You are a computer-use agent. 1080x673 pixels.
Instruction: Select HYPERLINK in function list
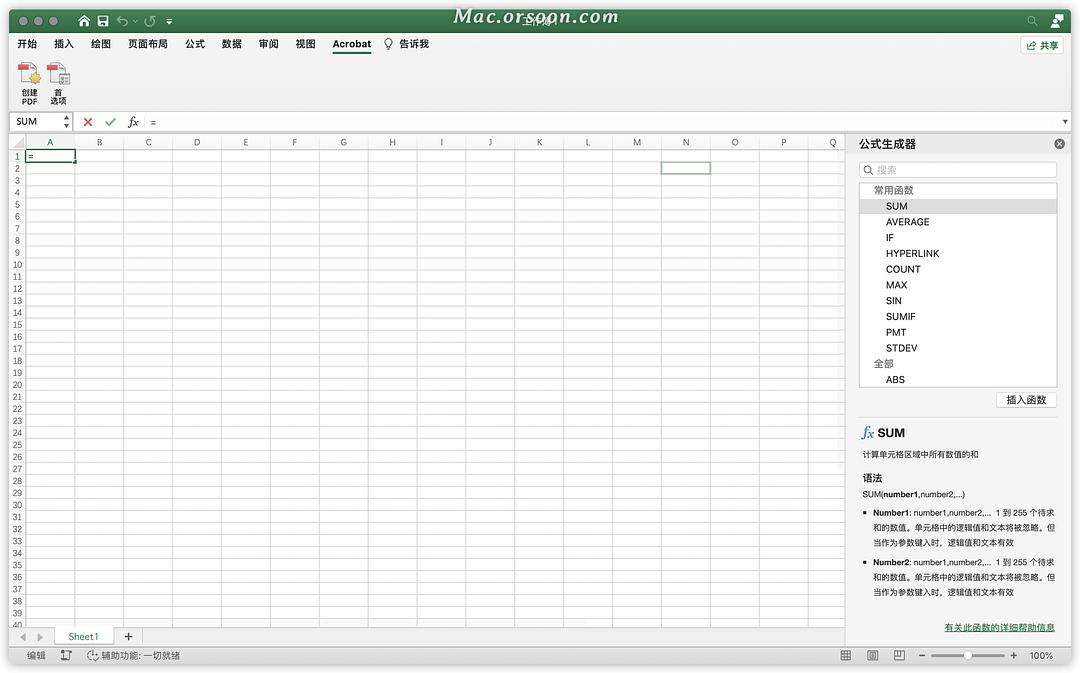[958, 253]
